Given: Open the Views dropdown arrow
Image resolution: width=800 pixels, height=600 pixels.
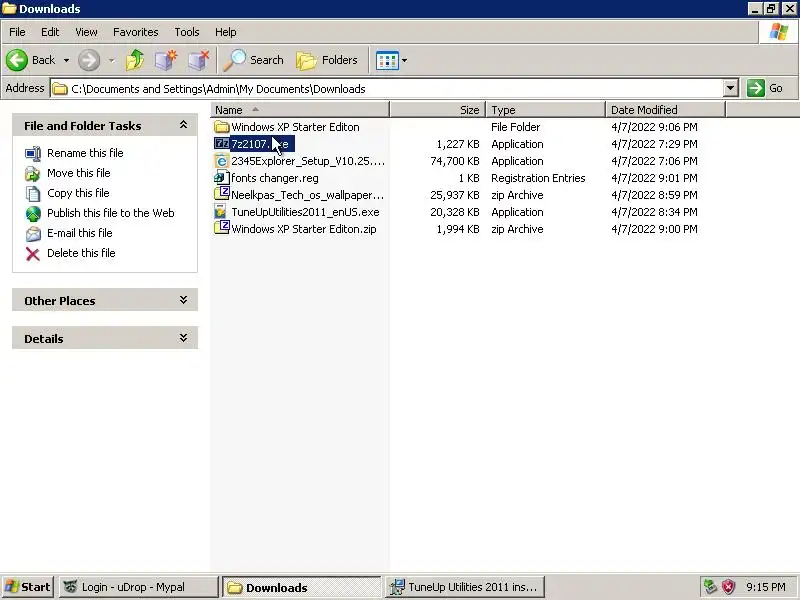Looking at the screenshot, I should [405, 60].
